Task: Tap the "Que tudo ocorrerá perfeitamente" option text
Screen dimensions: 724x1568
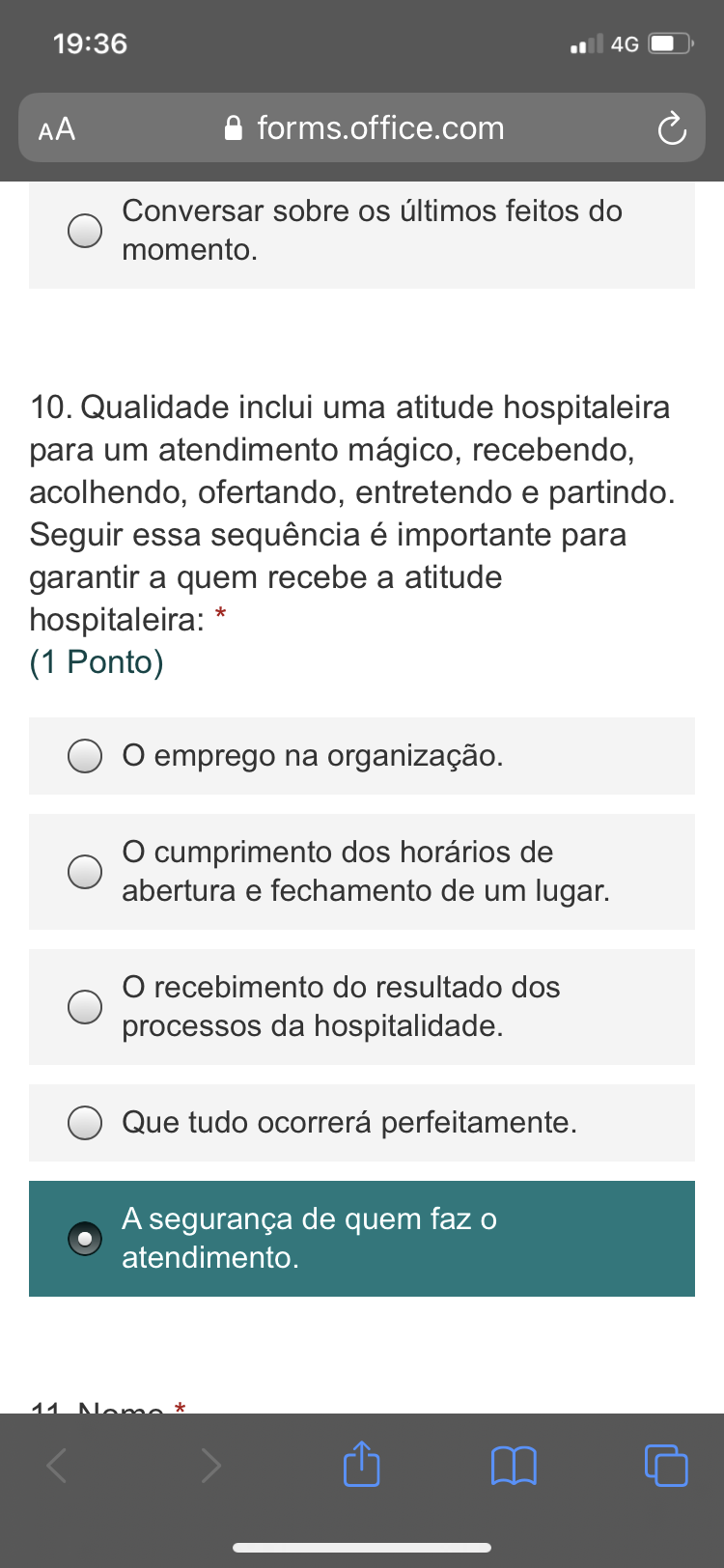Action: click(348, 1123)
